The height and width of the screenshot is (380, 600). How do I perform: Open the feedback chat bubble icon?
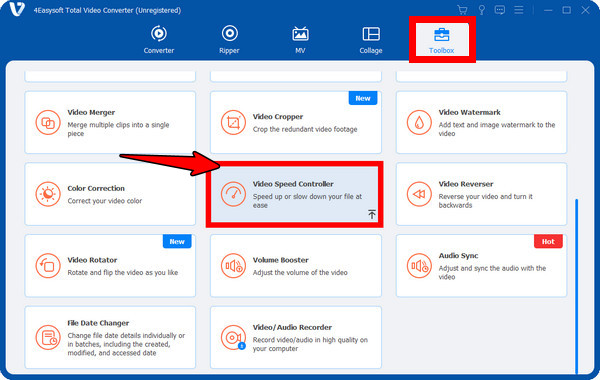coord(500,10)
